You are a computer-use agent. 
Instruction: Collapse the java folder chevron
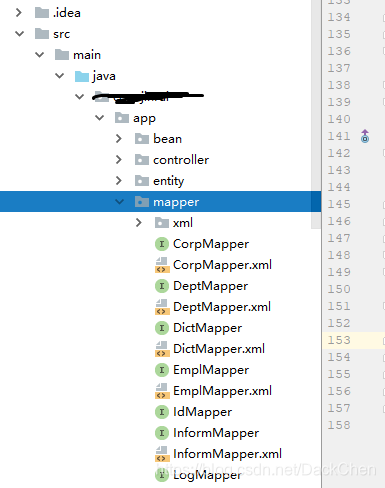[x=60, y=76]
